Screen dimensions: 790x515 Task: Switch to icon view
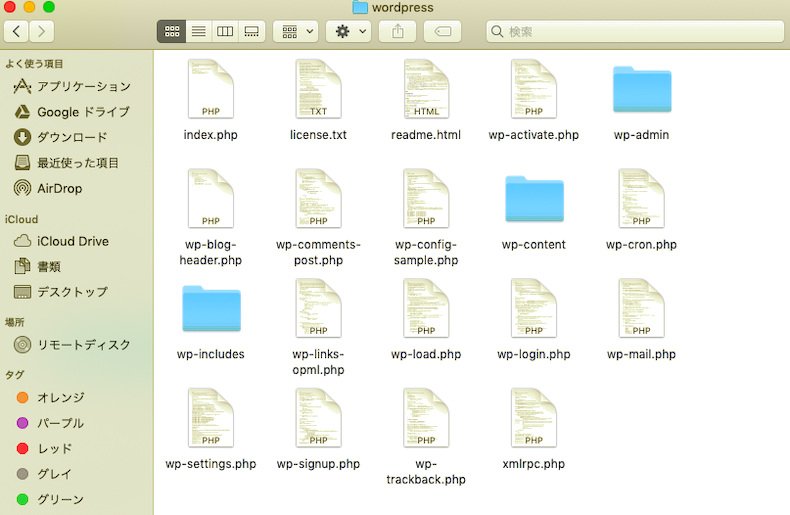pos(172,32)
